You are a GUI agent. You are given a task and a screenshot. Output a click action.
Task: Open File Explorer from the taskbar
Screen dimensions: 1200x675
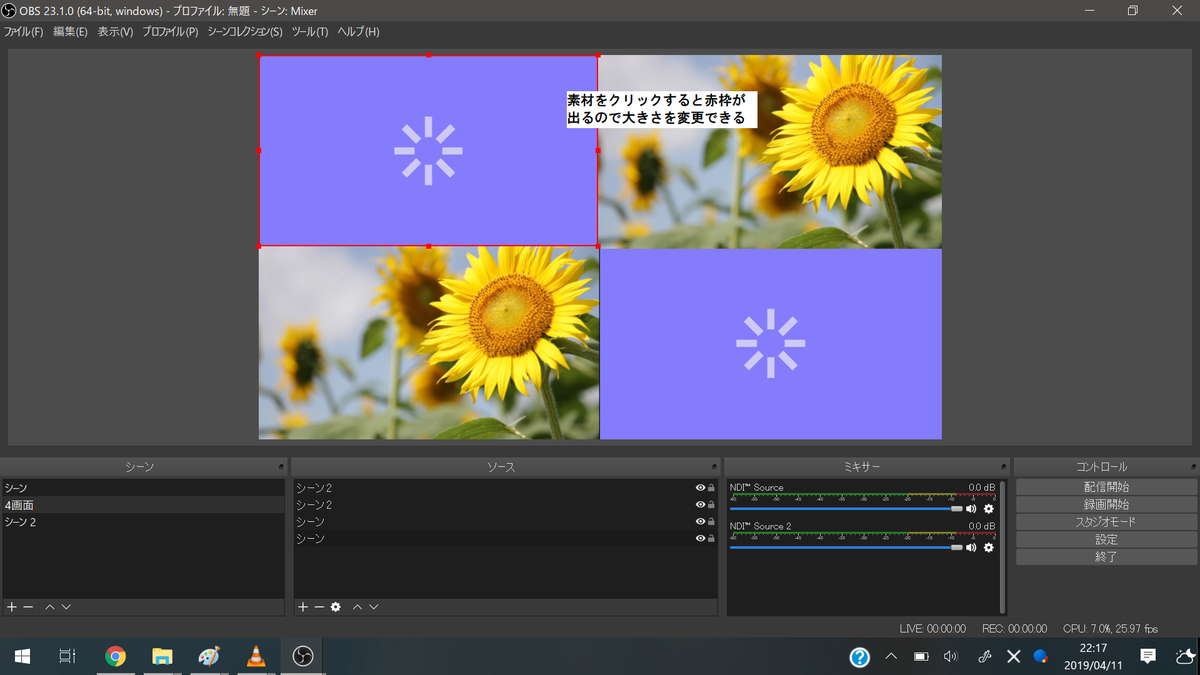[x=162, y=656]
